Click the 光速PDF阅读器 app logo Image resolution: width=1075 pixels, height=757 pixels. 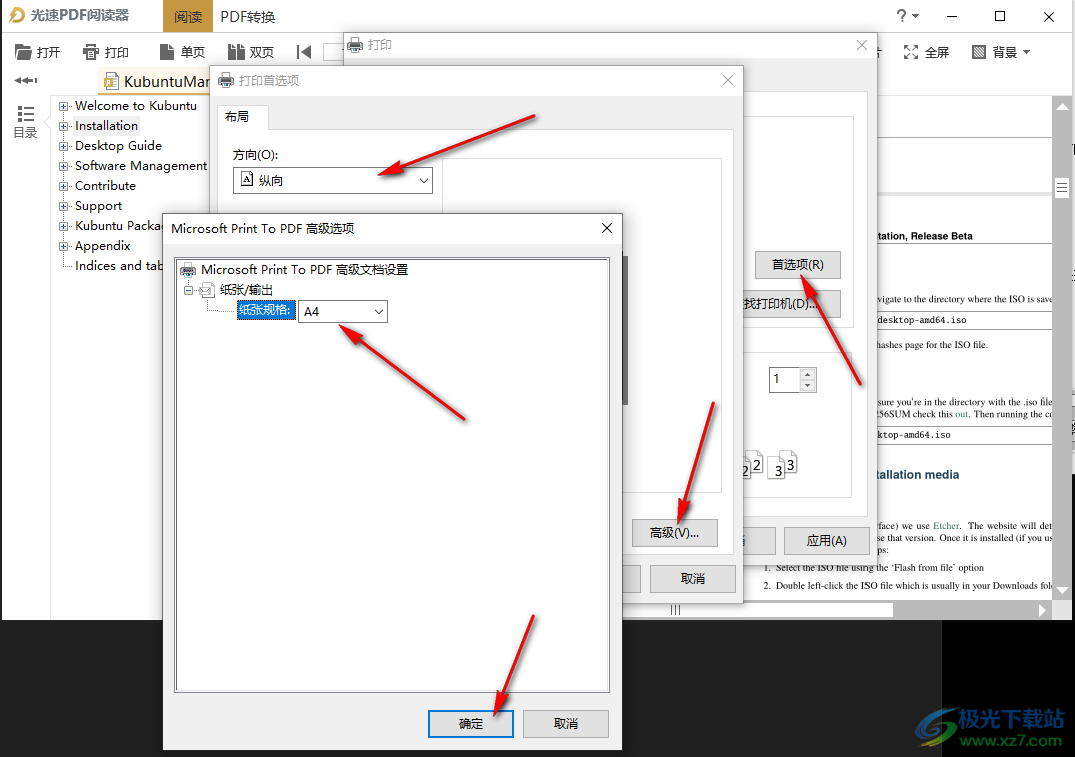17,15
